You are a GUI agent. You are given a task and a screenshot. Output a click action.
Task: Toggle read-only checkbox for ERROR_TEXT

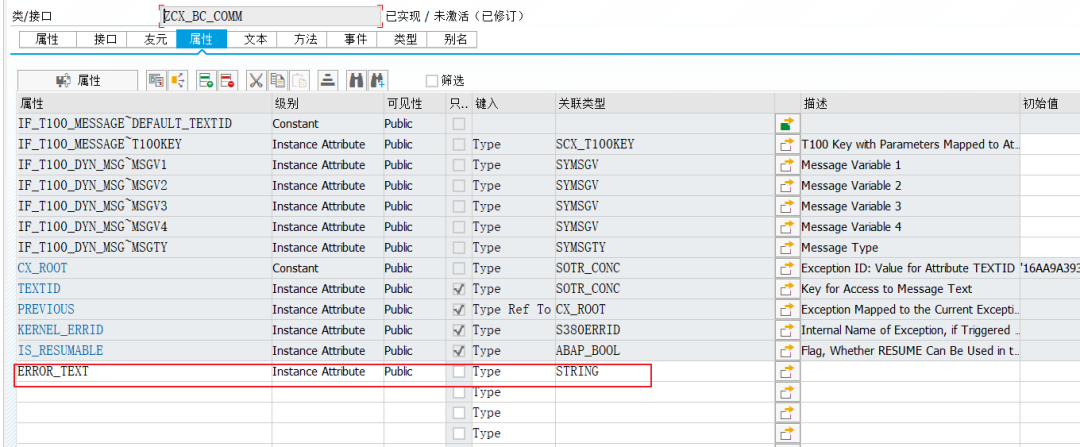pos(459,372)
